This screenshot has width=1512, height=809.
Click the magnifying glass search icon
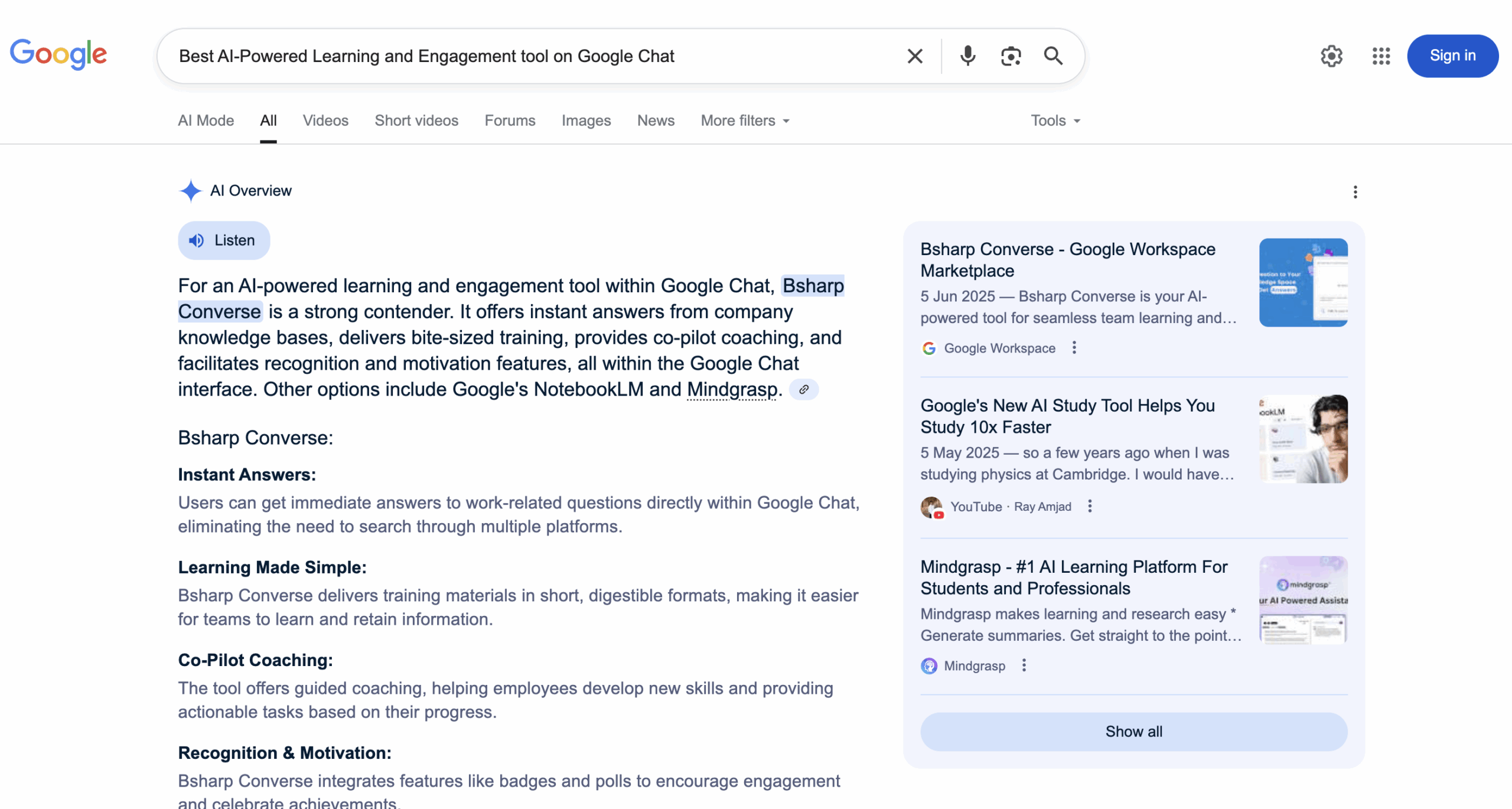(1053, 56)
